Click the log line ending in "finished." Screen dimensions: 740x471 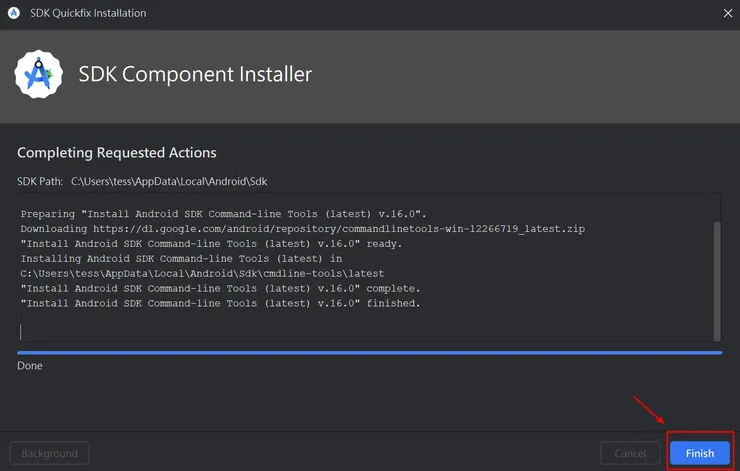220,303
